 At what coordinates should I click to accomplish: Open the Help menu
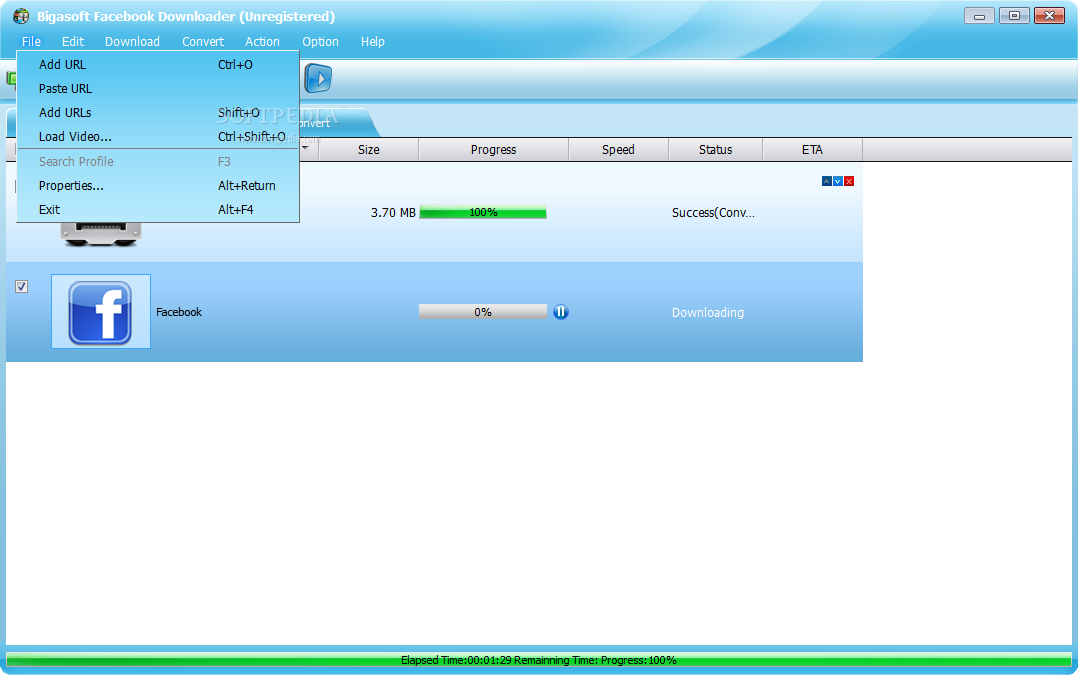coord(373,41)
